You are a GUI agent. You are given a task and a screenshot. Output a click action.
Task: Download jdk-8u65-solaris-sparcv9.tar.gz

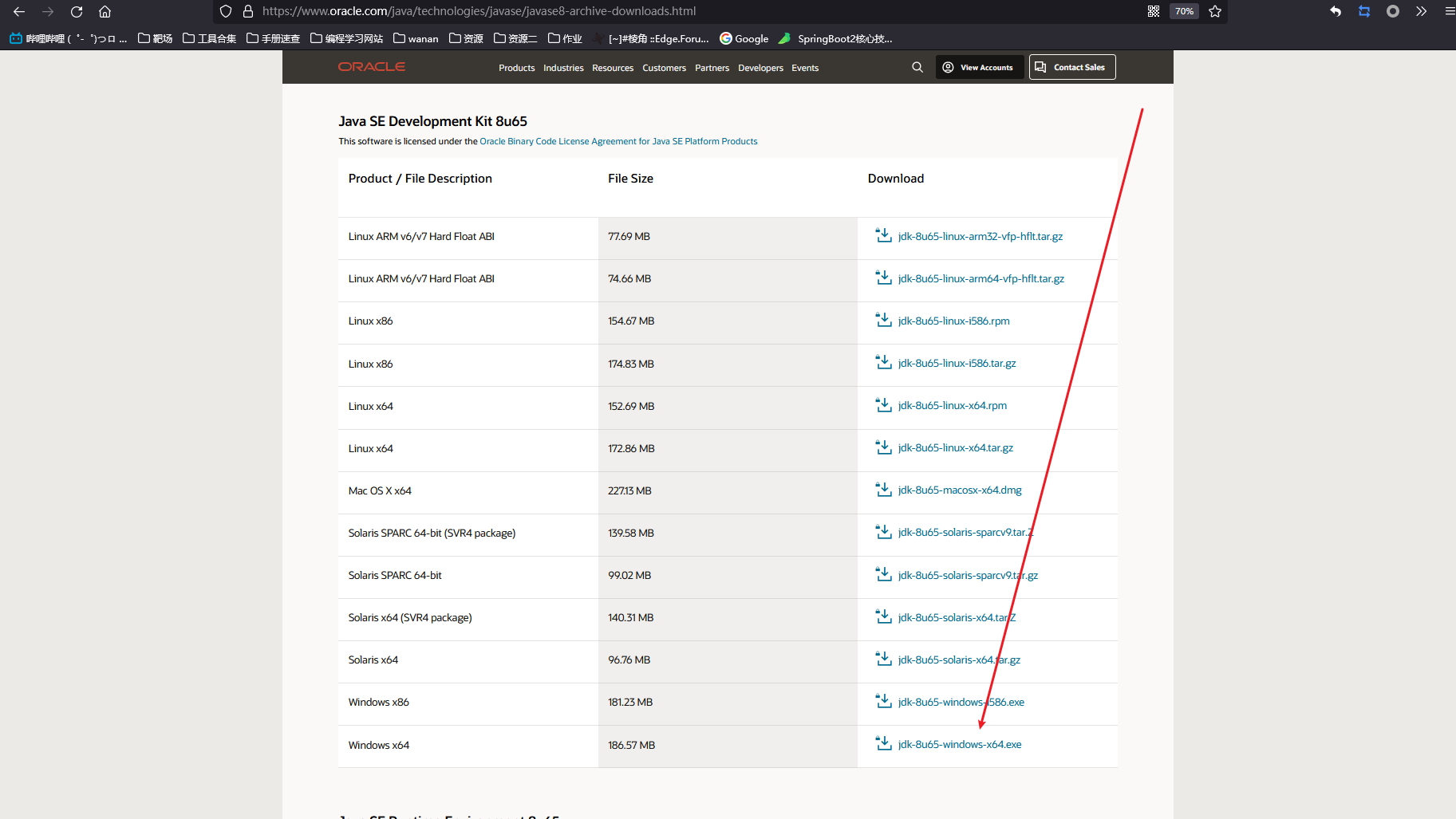click(x=968, y=575)
